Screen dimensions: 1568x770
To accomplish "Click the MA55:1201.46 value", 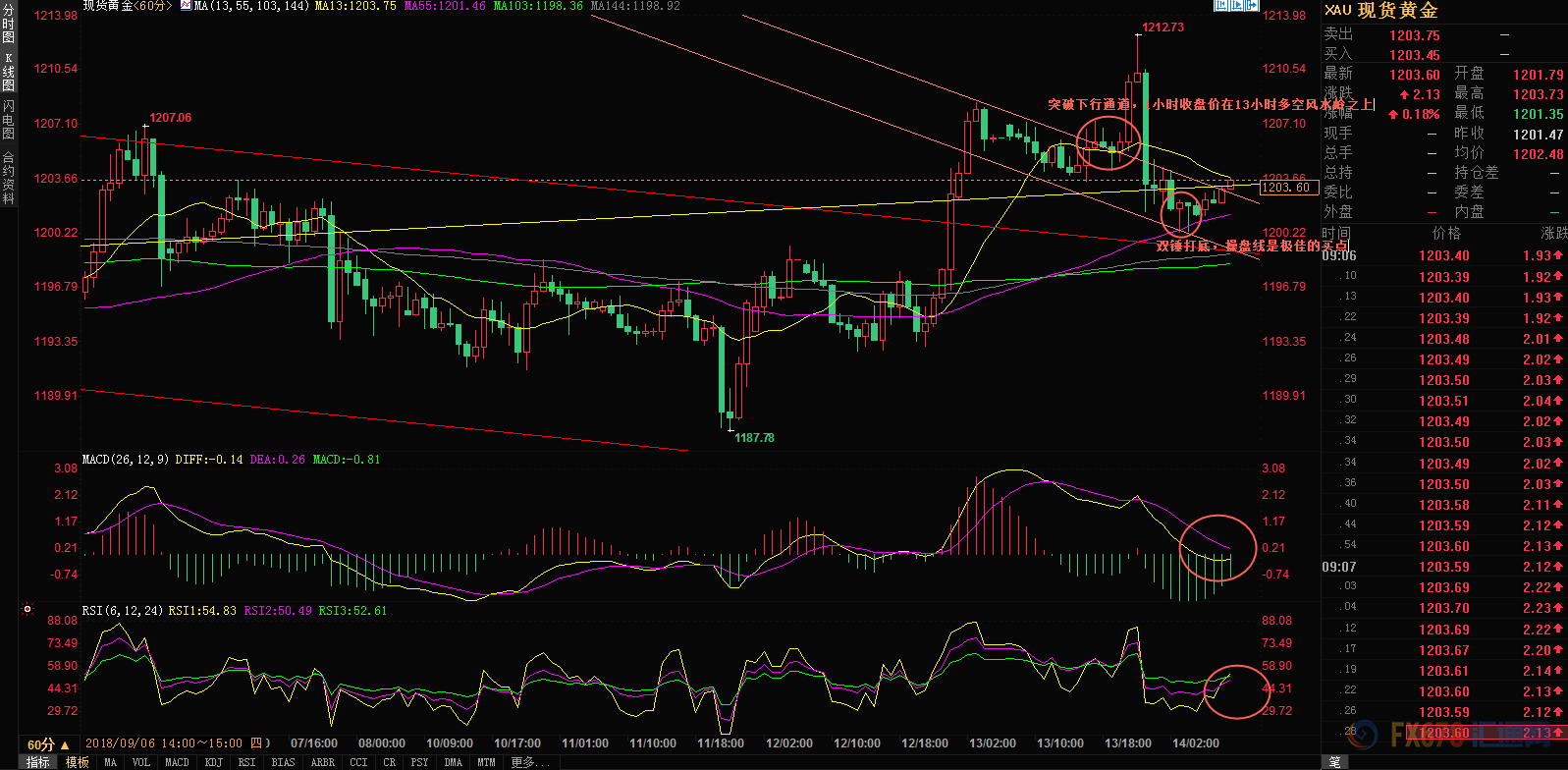I will (445, 6).
